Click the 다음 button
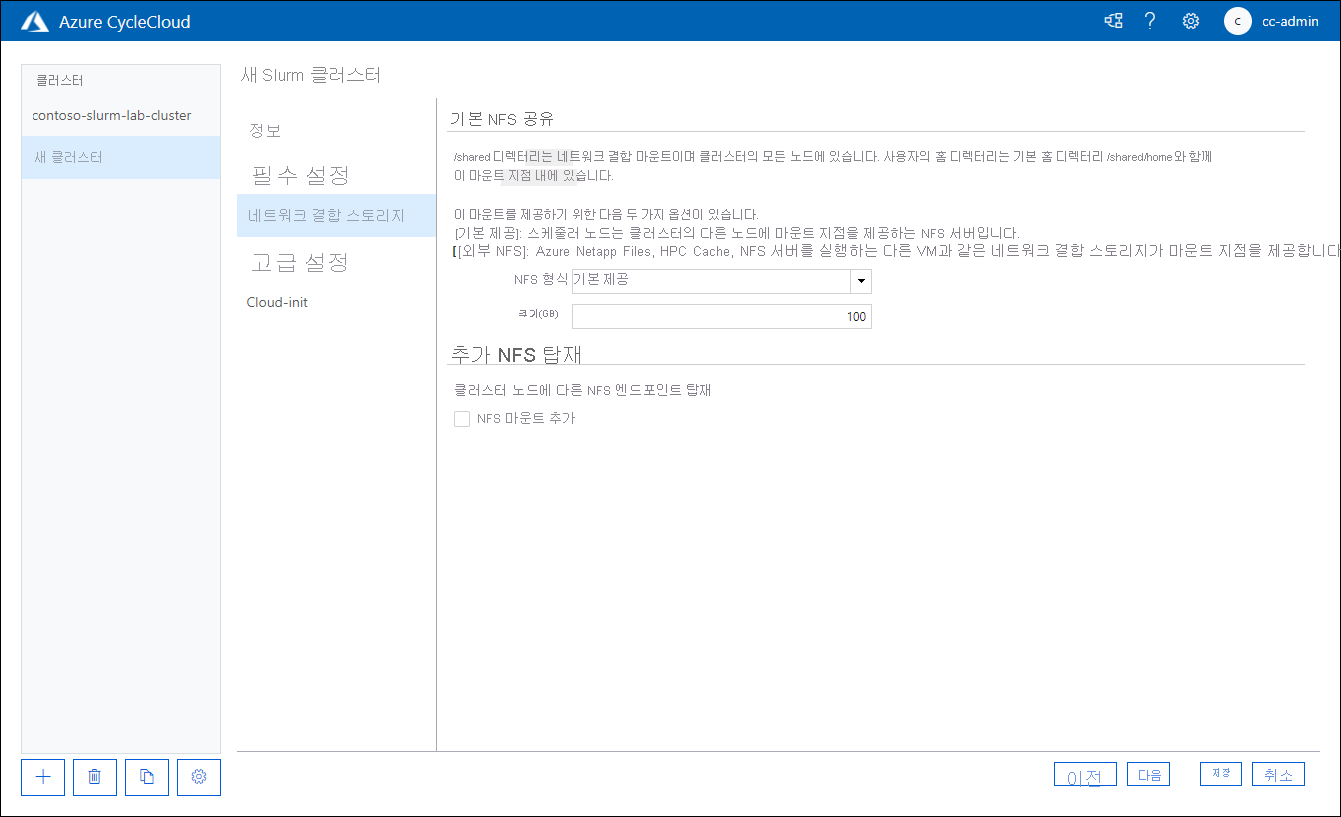This screenshot has width=1341, height=817. tap(1148, 773)
